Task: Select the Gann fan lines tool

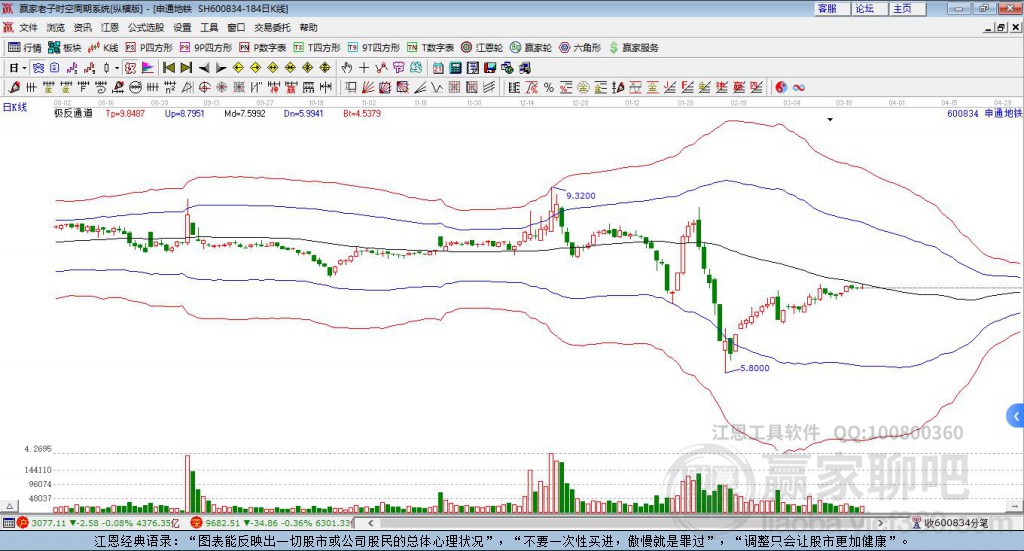Action: 368,87
